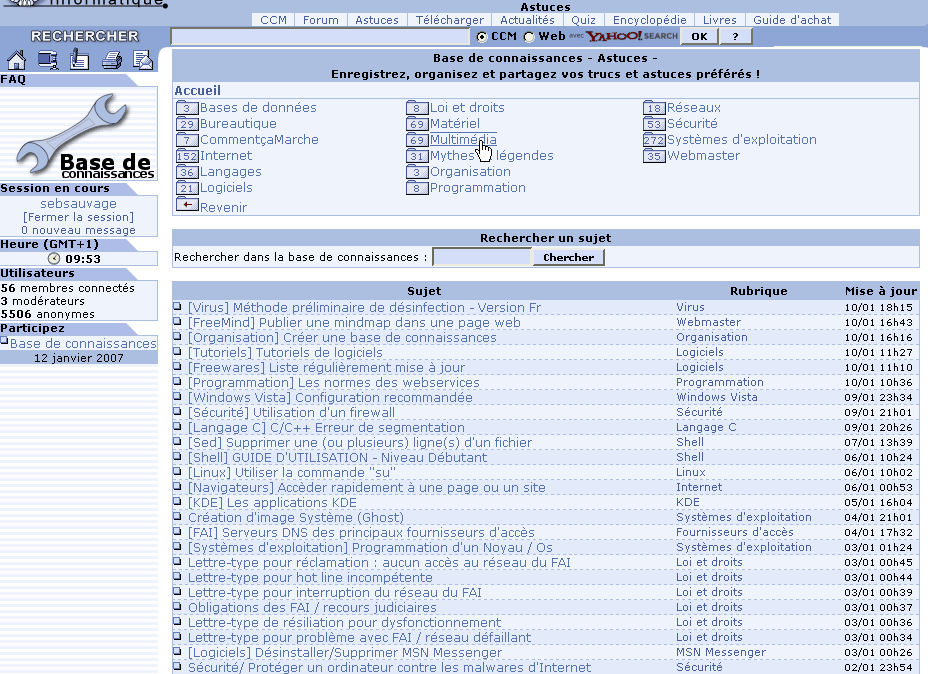Click the Langage C rubrique cell
The height and width of the screenshot is (674, 928).
[706, 427]
